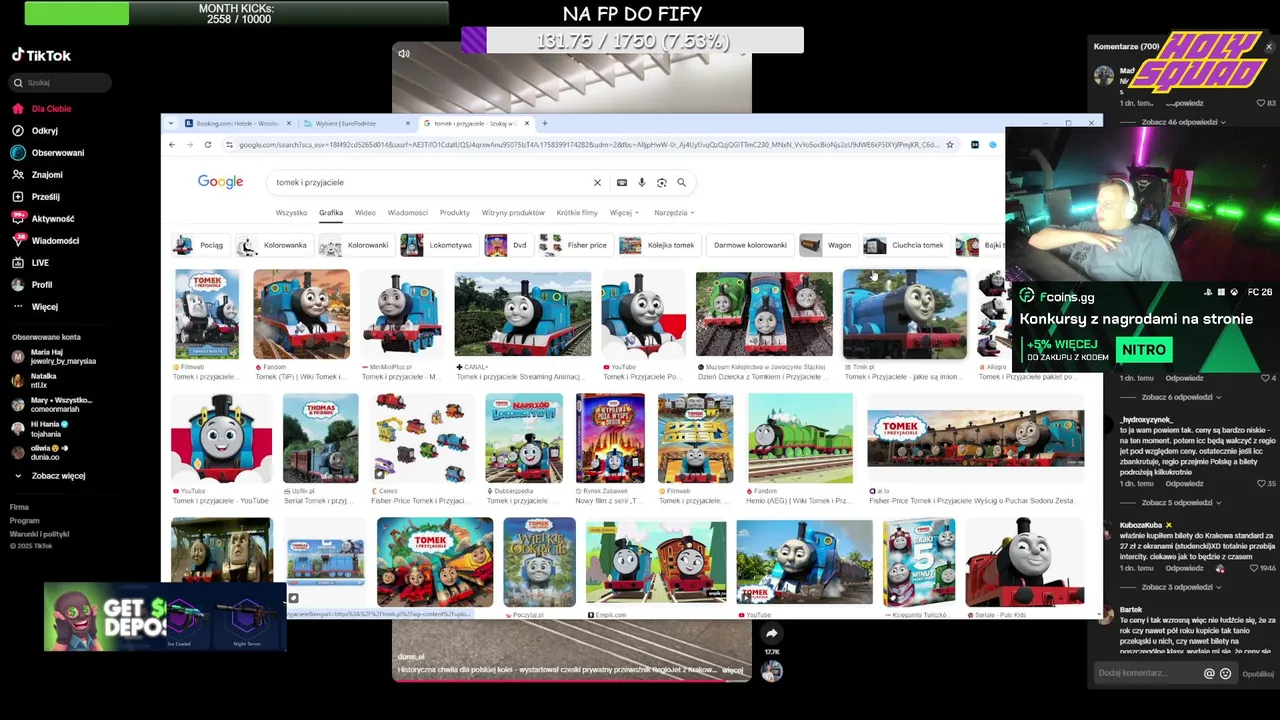Click Opublikuj to post comment

point(1257,674)
